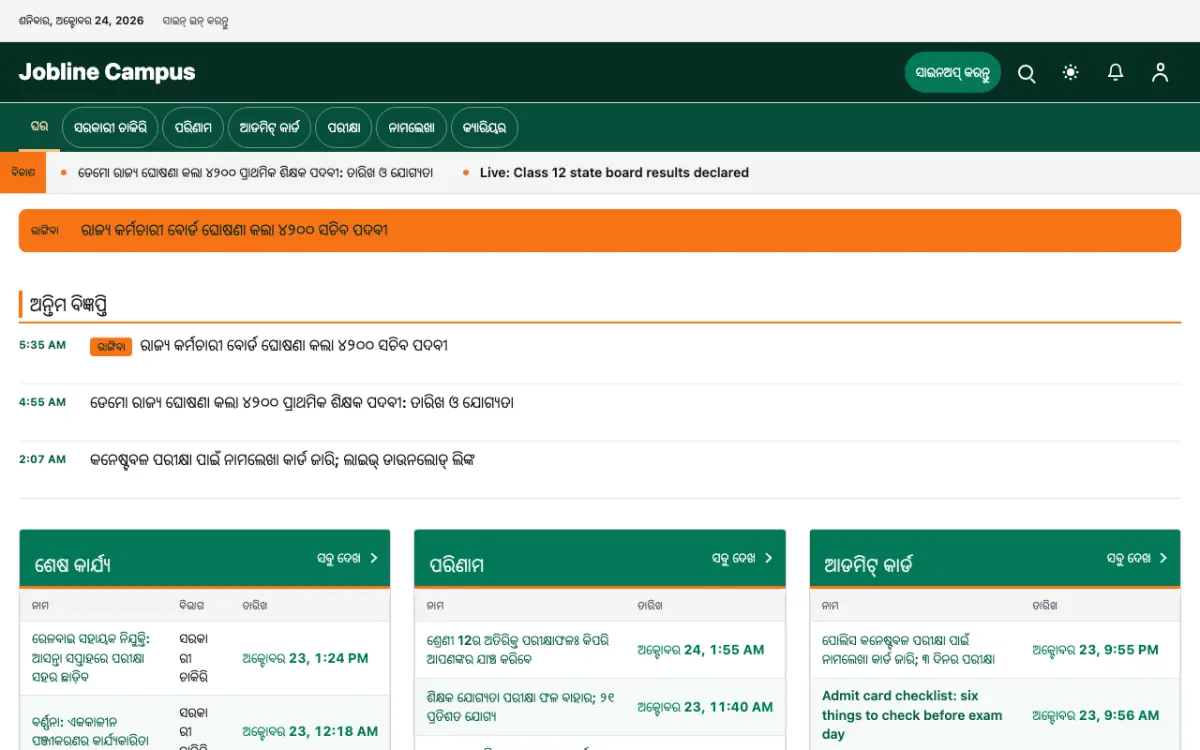Click ସବୁ ଦେଖ in the ଶେଷ କାର୍ଯ୍ୟ card
The height and width of the screenshot is (750, 1200).
click(347, 558)
